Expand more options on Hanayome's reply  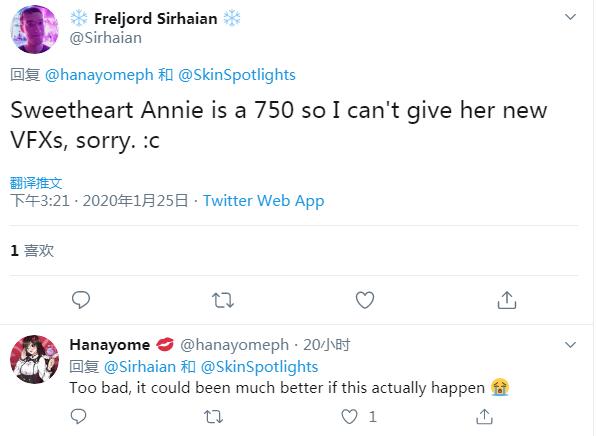[570, 345]
